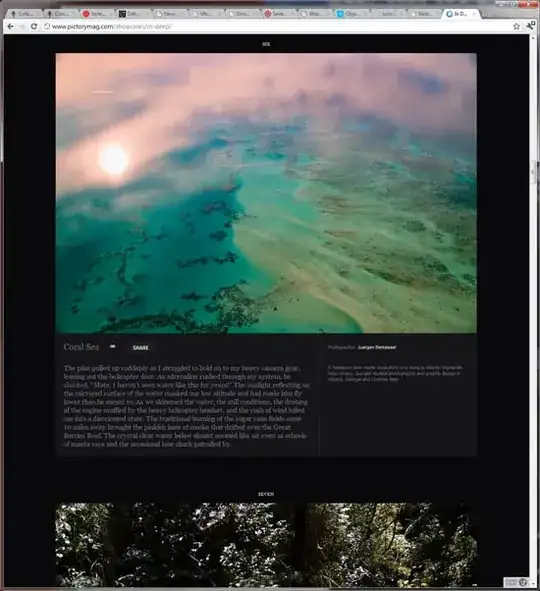Click the Coral Sea aerial photograph
This screenshot has height=591, width=540.
(266, 193)
